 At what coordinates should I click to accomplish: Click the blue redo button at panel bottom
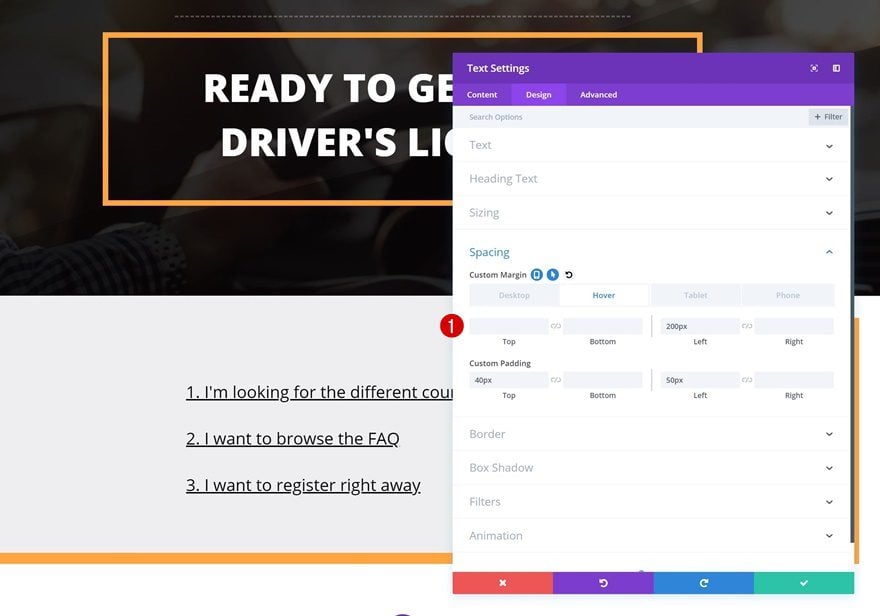(704, 583)
